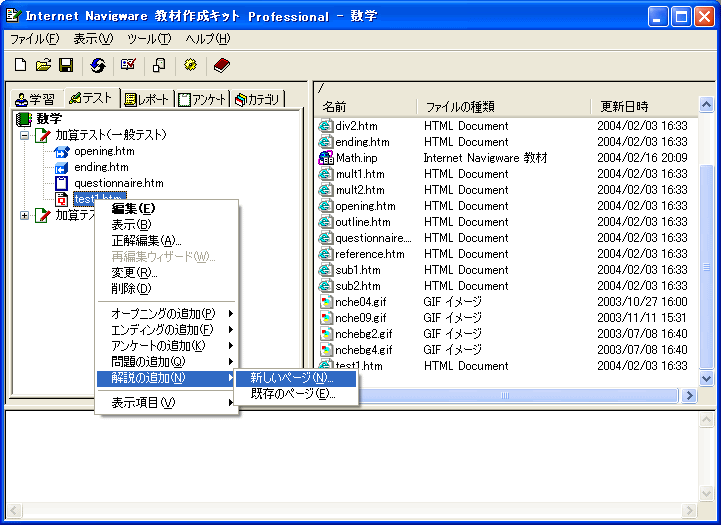This screenshot has height=525, width=721.
Task: Click the outline.htm file icon
Action: pyautogui.click(x=326, y=222)
